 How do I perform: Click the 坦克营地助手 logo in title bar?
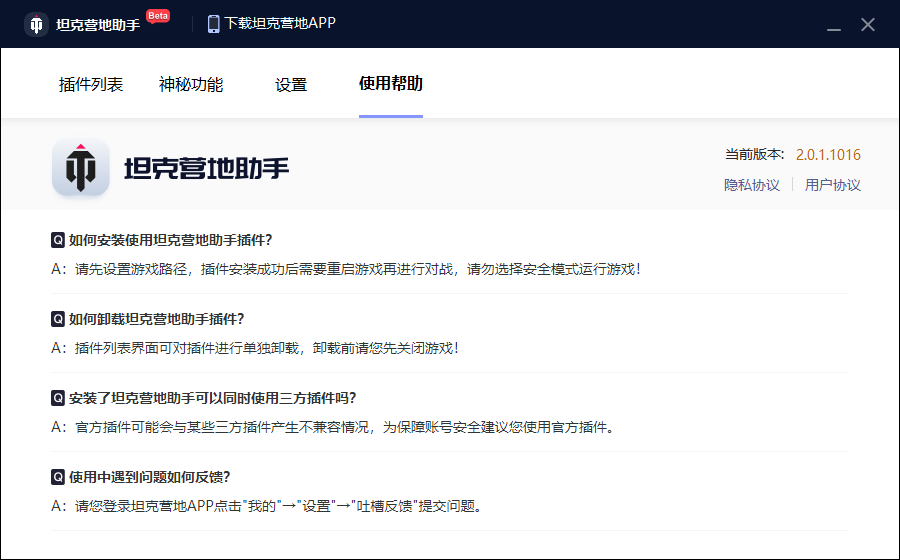point(36,25)
